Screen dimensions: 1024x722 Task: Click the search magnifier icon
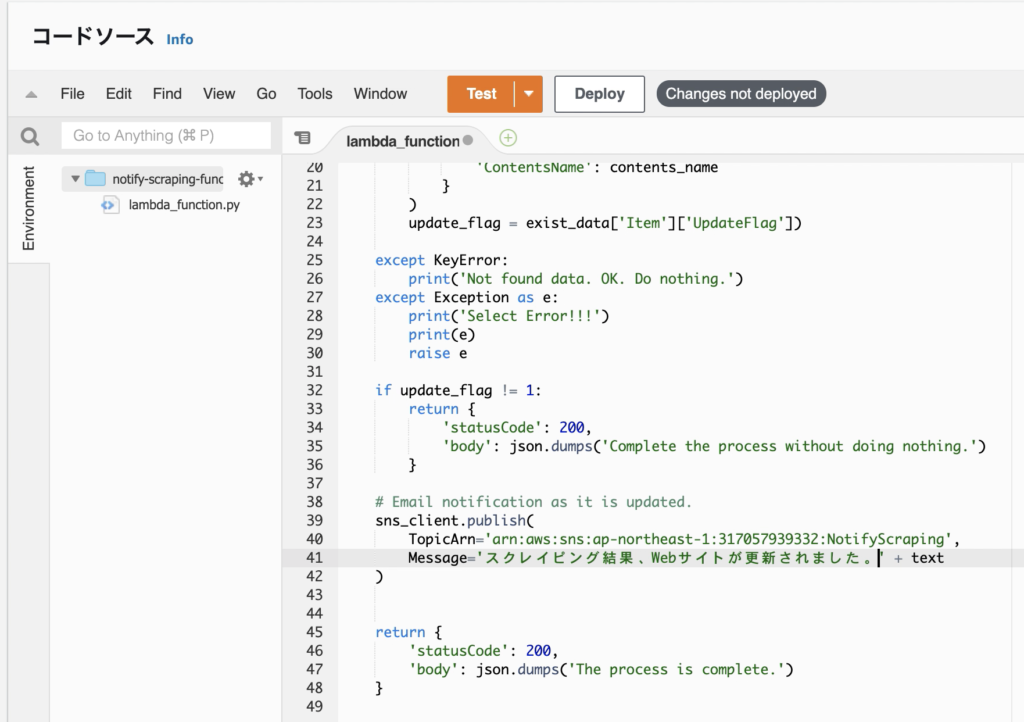29,136
